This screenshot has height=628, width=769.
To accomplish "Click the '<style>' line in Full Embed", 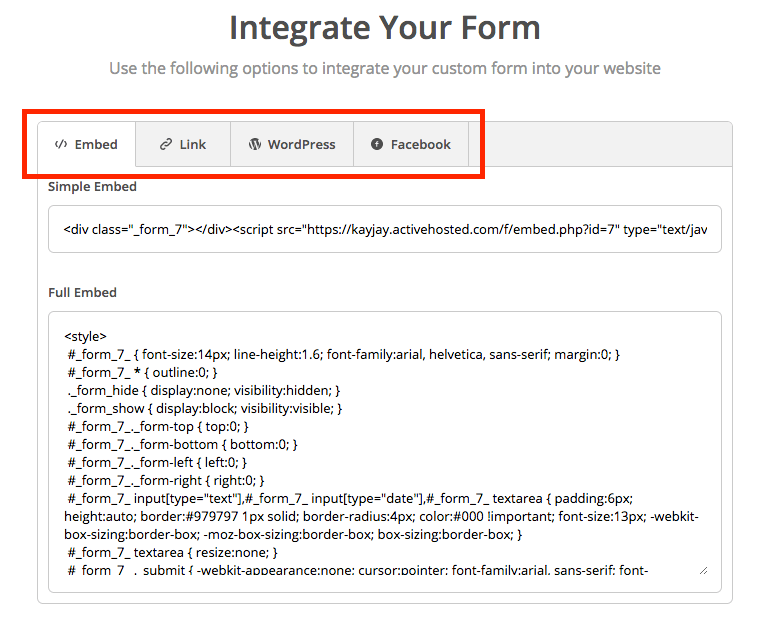I will pyautogui.click(x=85, y=337).
